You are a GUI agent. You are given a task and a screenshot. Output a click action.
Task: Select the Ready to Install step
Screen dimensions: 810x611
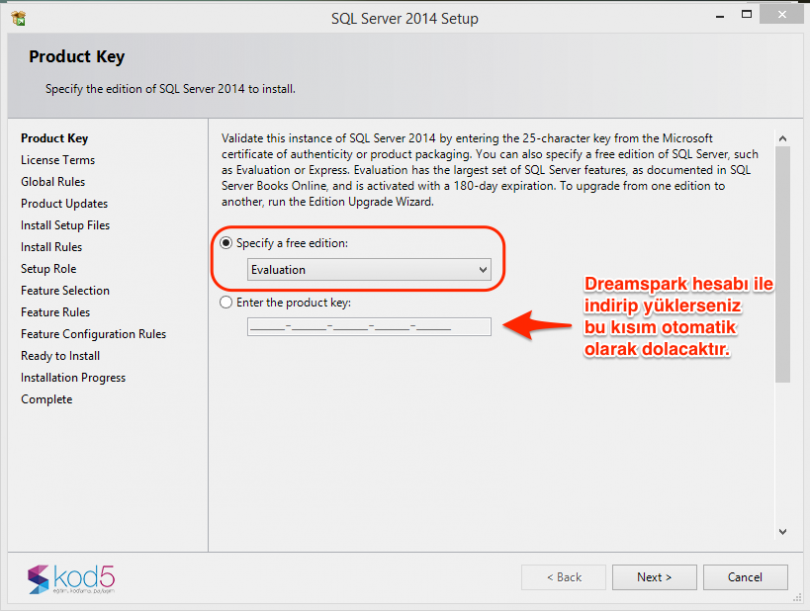60,355
